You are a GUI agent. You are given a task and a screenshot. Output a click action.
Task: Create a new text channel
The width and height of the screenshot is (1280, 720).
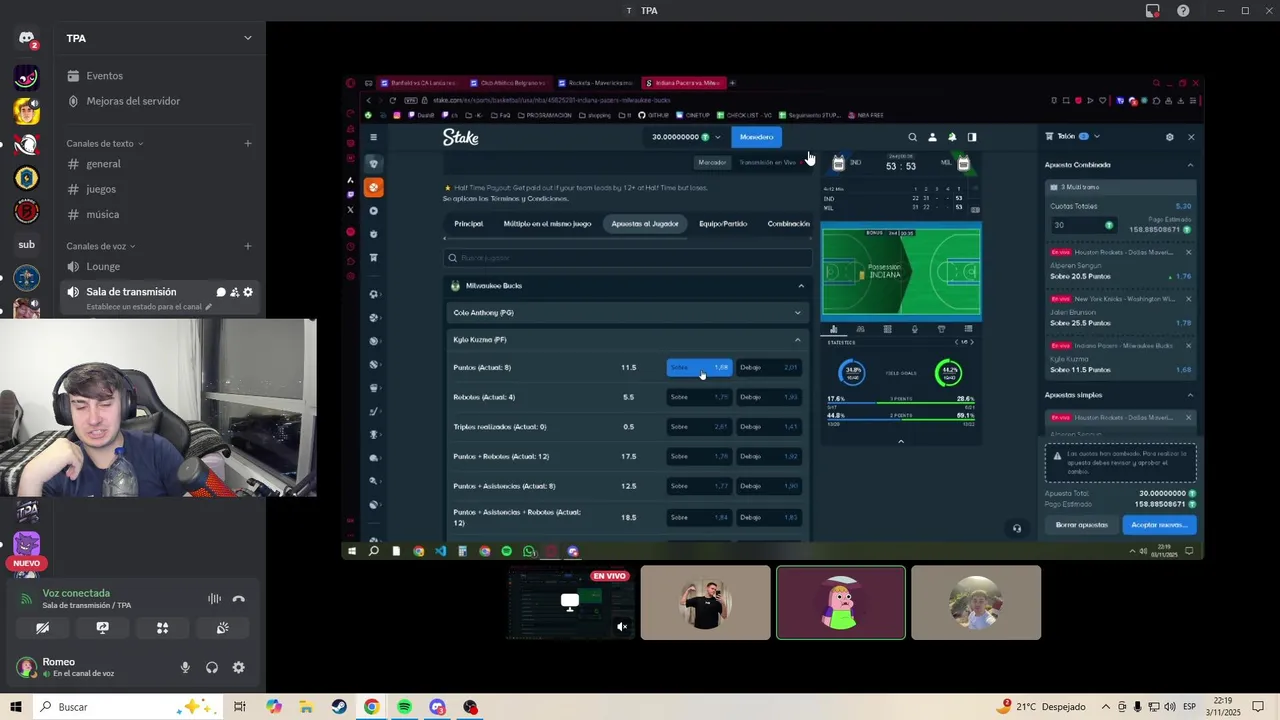[x=248, y=143]
